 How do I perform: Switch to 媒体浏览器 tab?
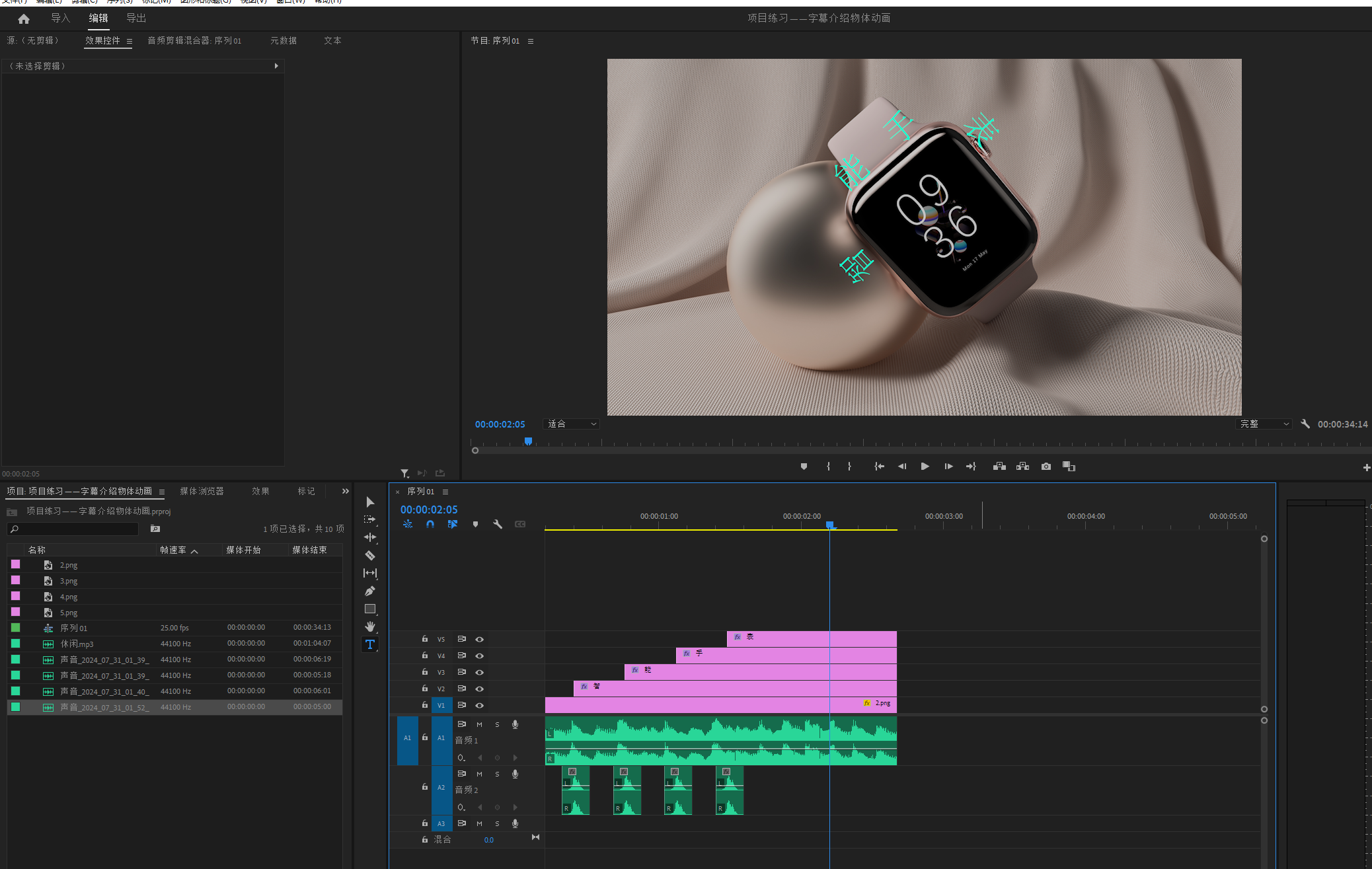(x=202, y=491)
